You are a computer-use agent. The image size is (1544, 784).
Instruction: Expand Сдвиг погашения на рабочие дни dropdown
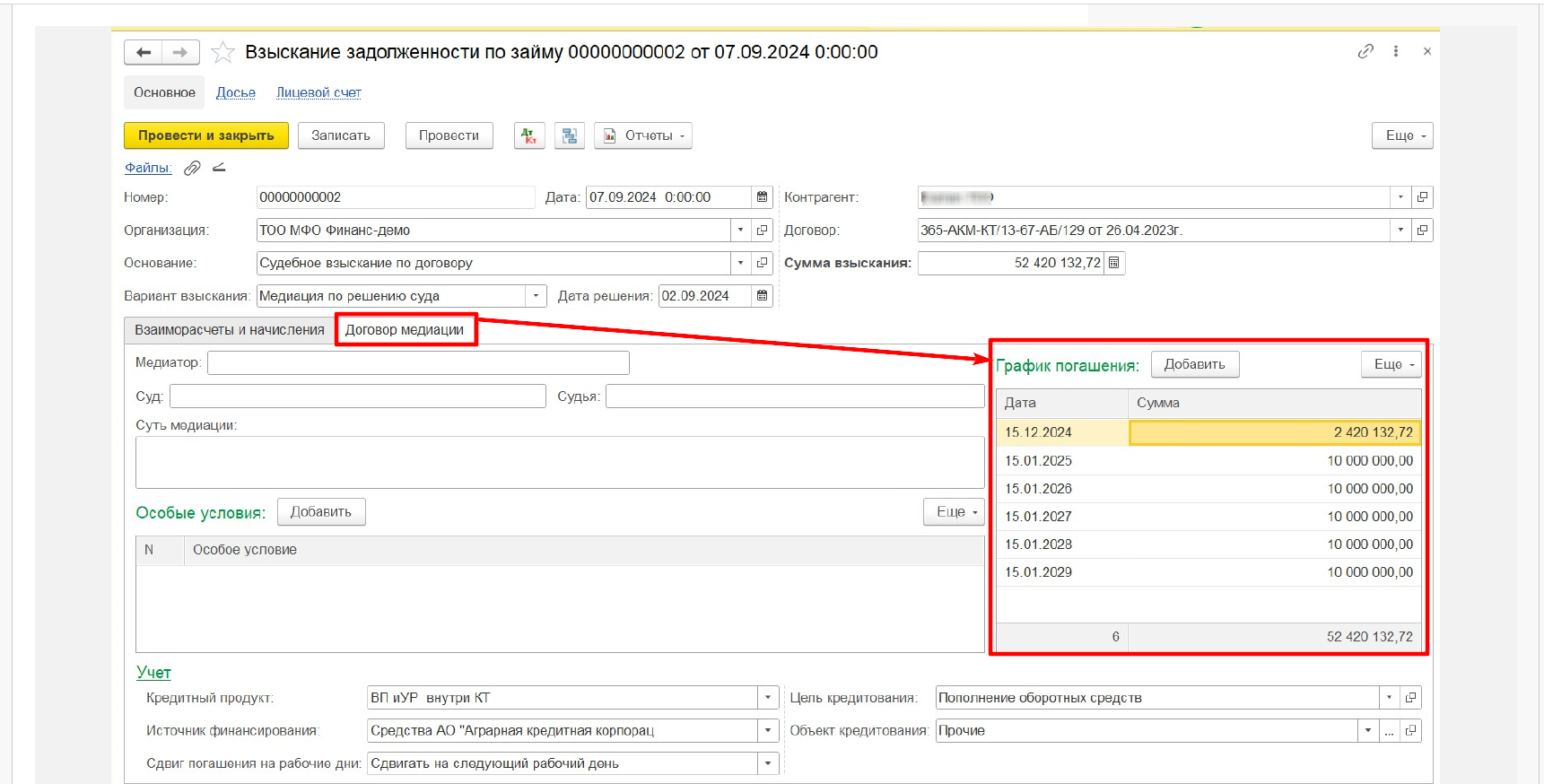tap(768, 764)
